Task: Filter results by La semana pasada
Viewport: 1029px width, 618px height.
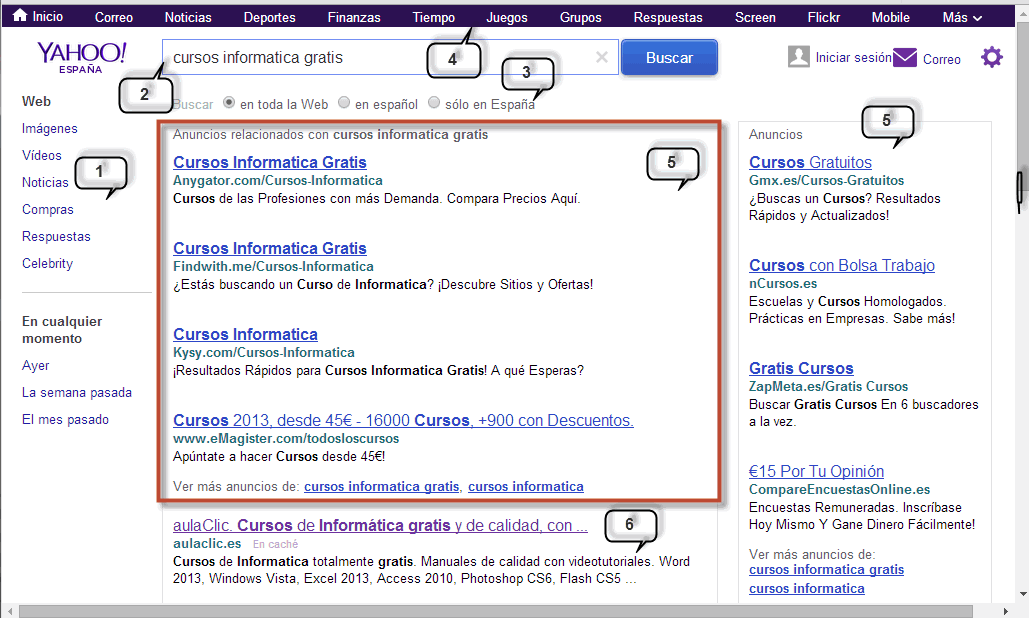Action: (x=77, y=392)
